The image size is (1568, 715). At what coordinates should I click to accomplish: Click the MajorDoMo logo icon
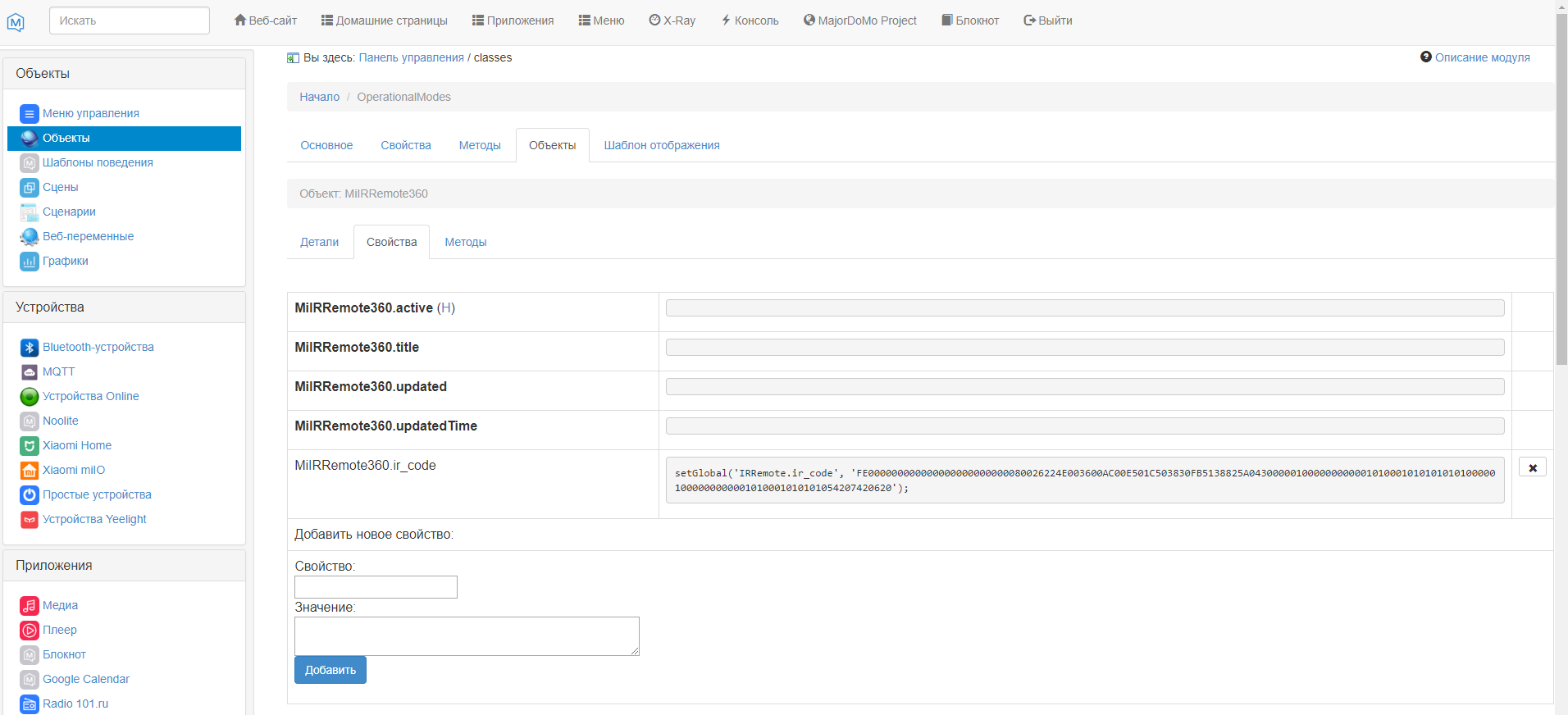click(x=16, y=22)
